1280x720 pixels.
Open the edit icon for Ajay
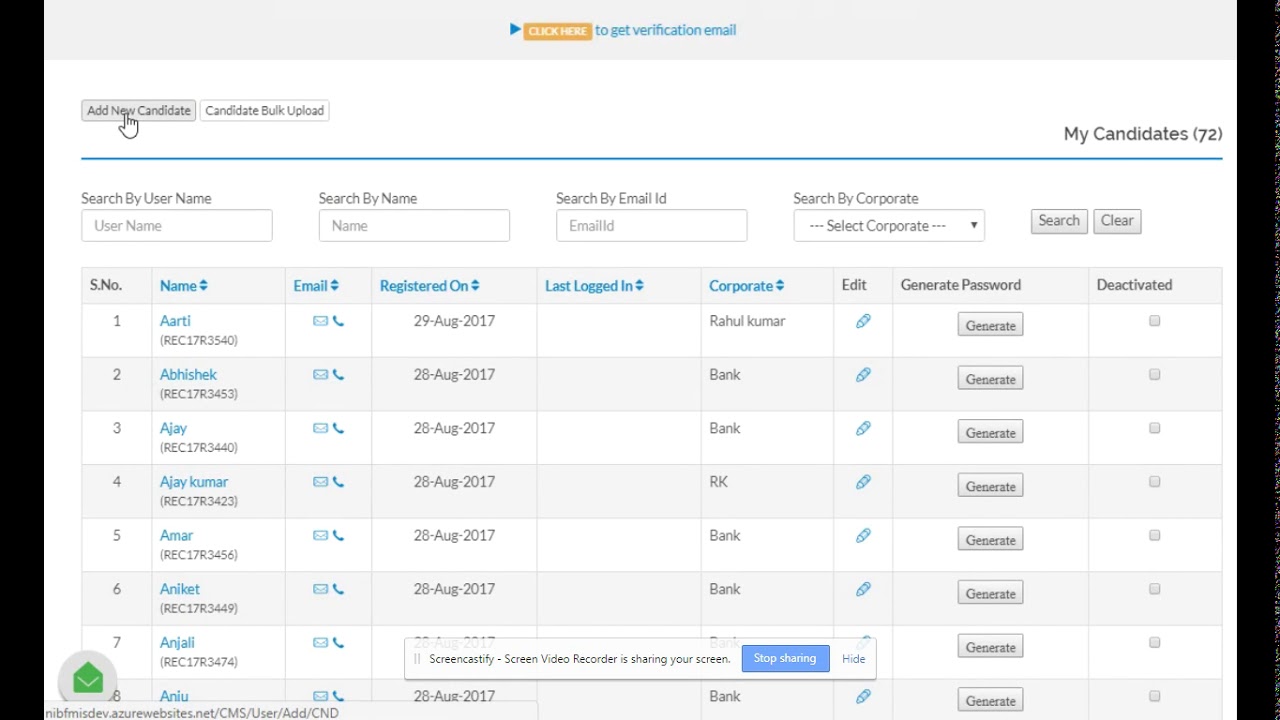click(x=863, y=428)
